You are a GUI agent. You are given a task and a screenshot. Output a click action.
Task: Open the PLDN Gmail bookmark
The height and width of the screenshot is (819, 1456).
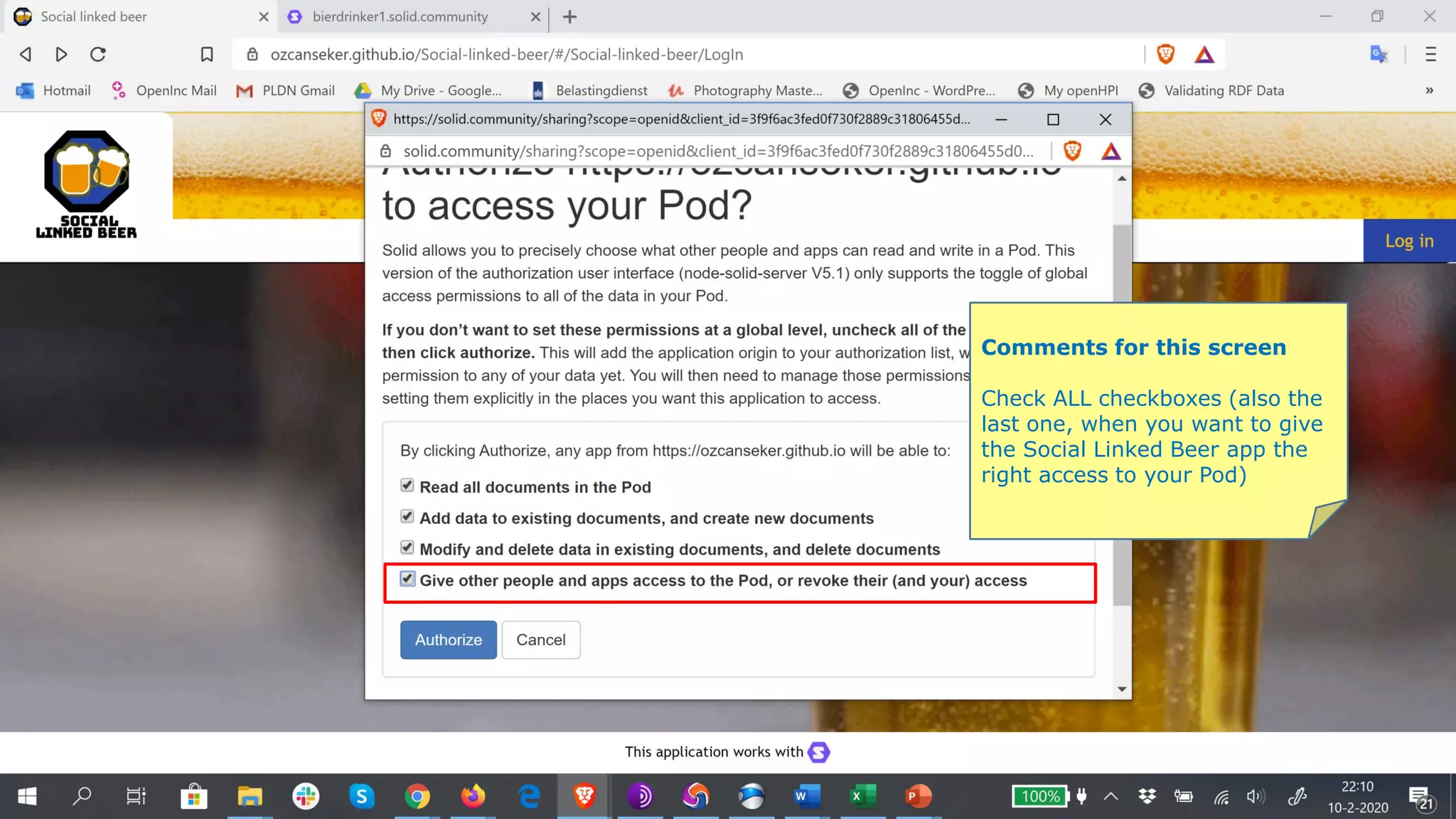tap(286, 90)
